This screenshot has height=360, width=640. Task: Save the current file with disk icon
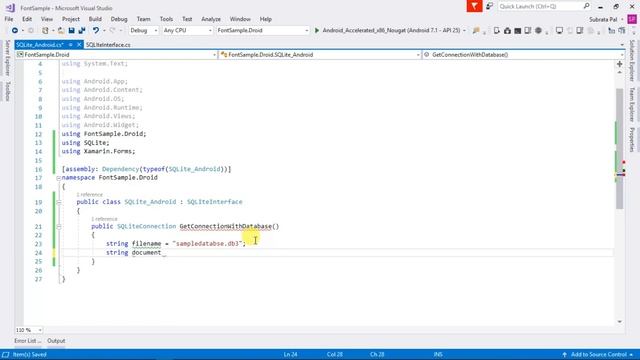(71, 31)
